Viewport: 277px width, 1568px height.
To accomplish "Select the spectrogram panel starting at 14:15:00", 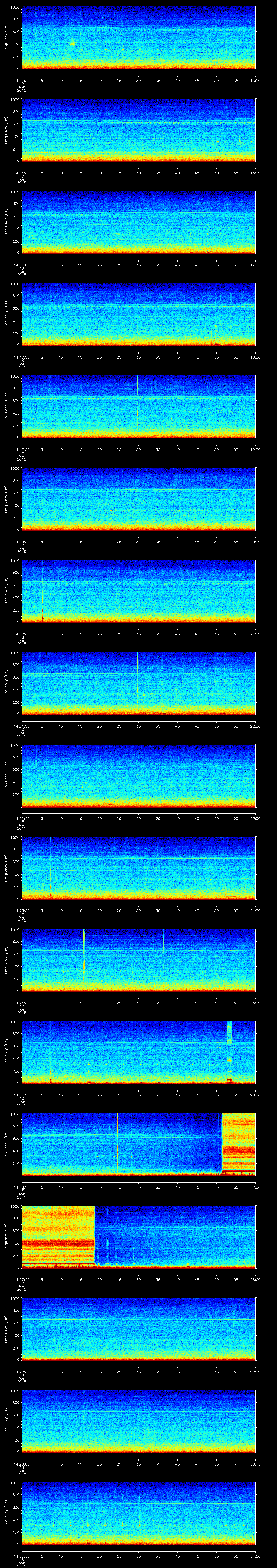I will 139,130.
